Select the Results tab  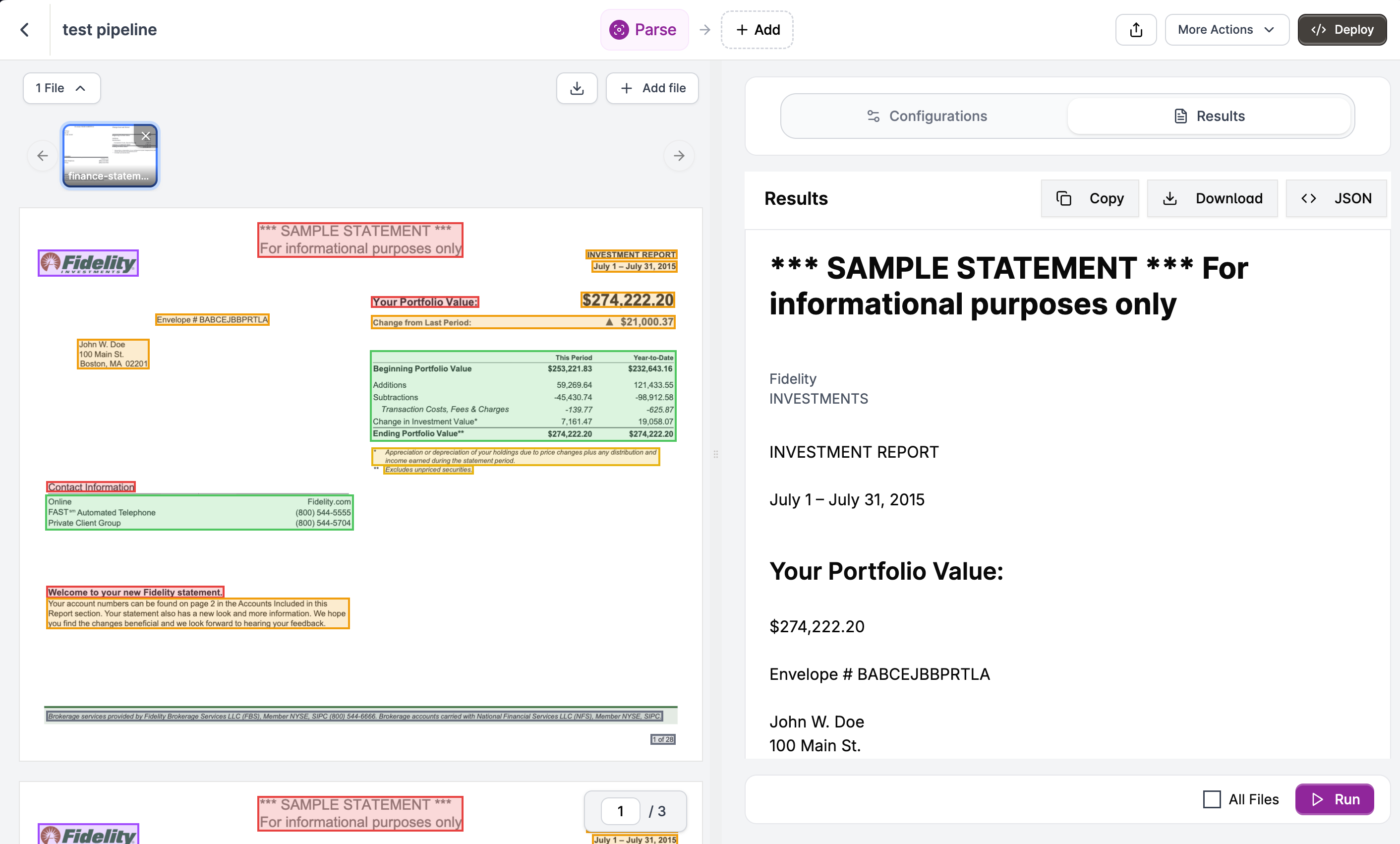tap(1209, 116)
